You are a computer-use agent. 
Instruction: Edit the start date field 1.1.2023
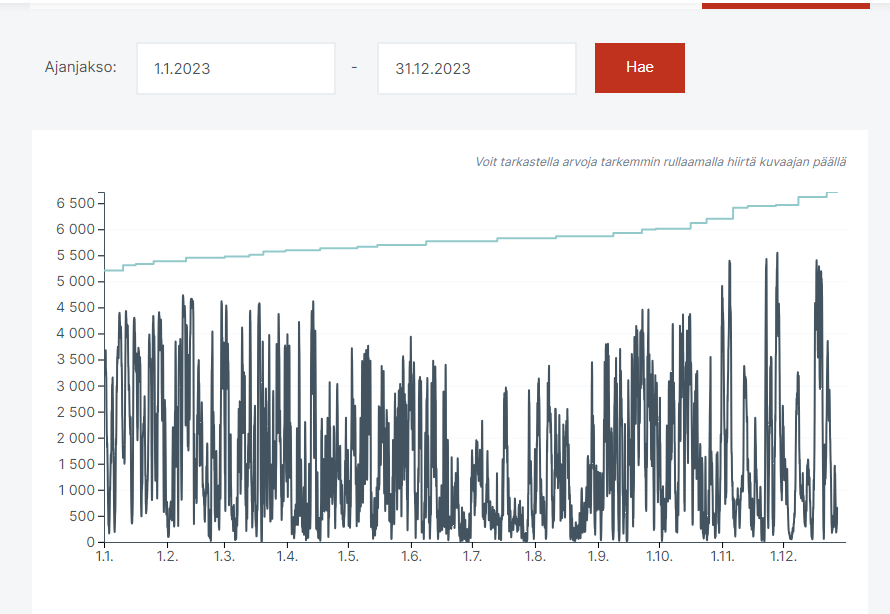(x=236, y=68)
